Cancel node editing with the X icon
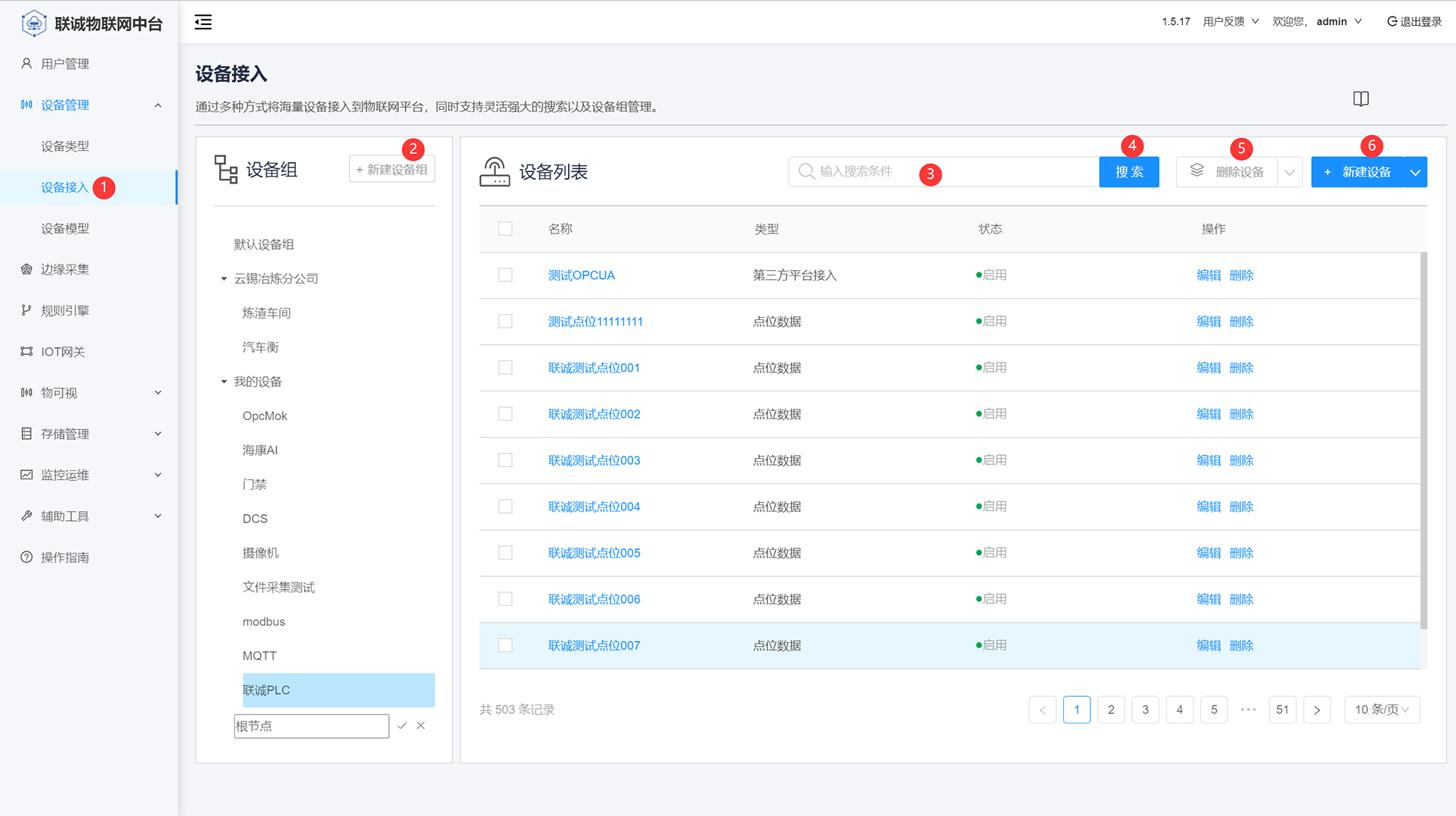 (421, 726)
